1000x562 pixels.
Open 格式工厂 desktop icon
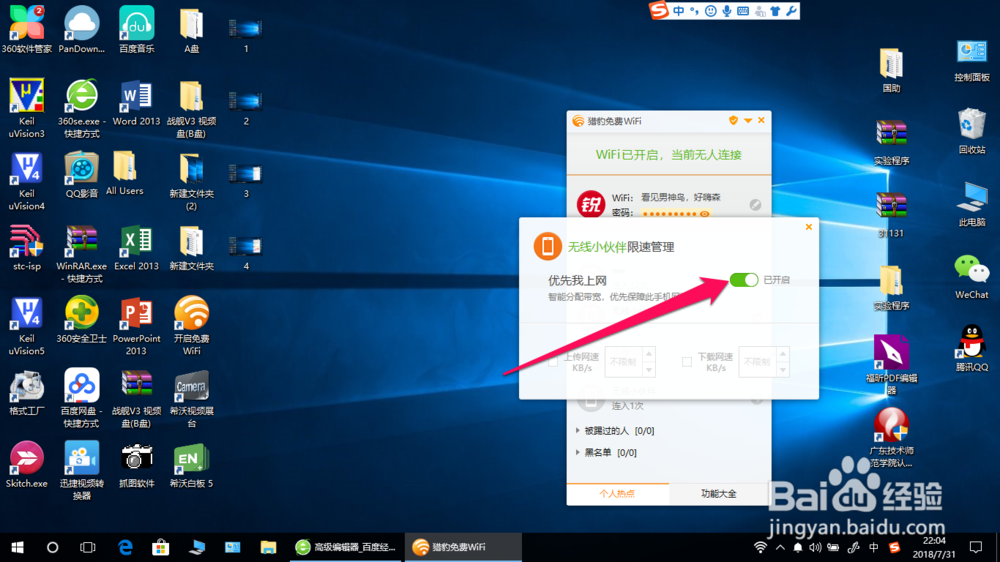[26, 393]
